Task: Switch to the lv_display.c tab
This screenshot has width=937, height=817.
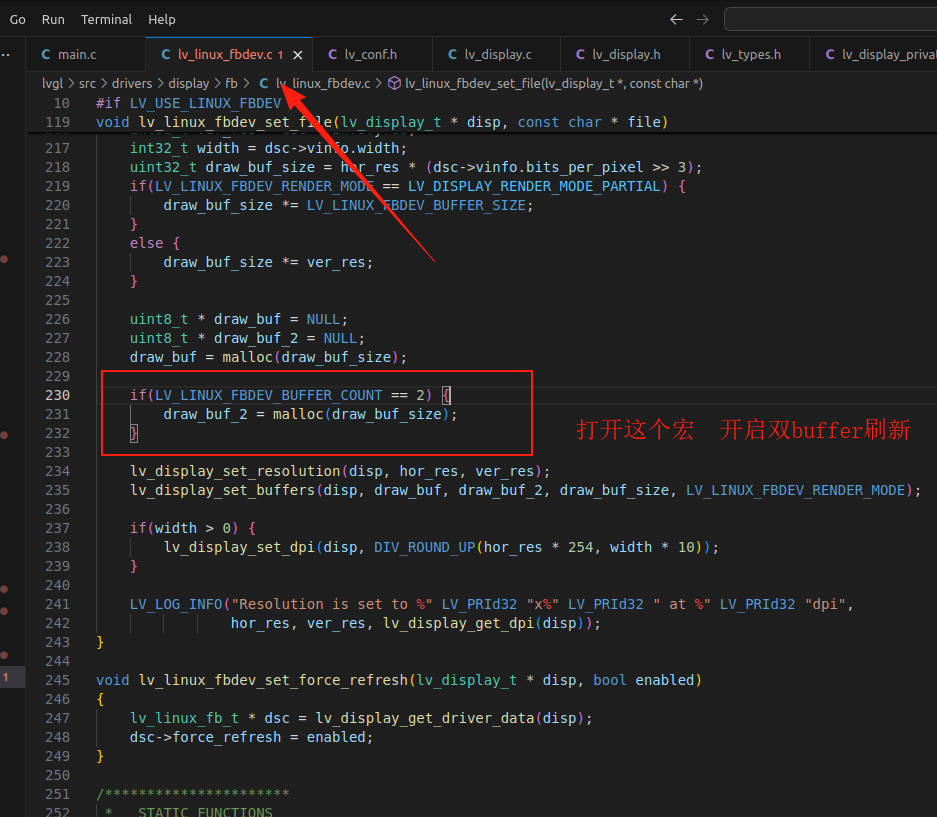Action: (497, 54)
